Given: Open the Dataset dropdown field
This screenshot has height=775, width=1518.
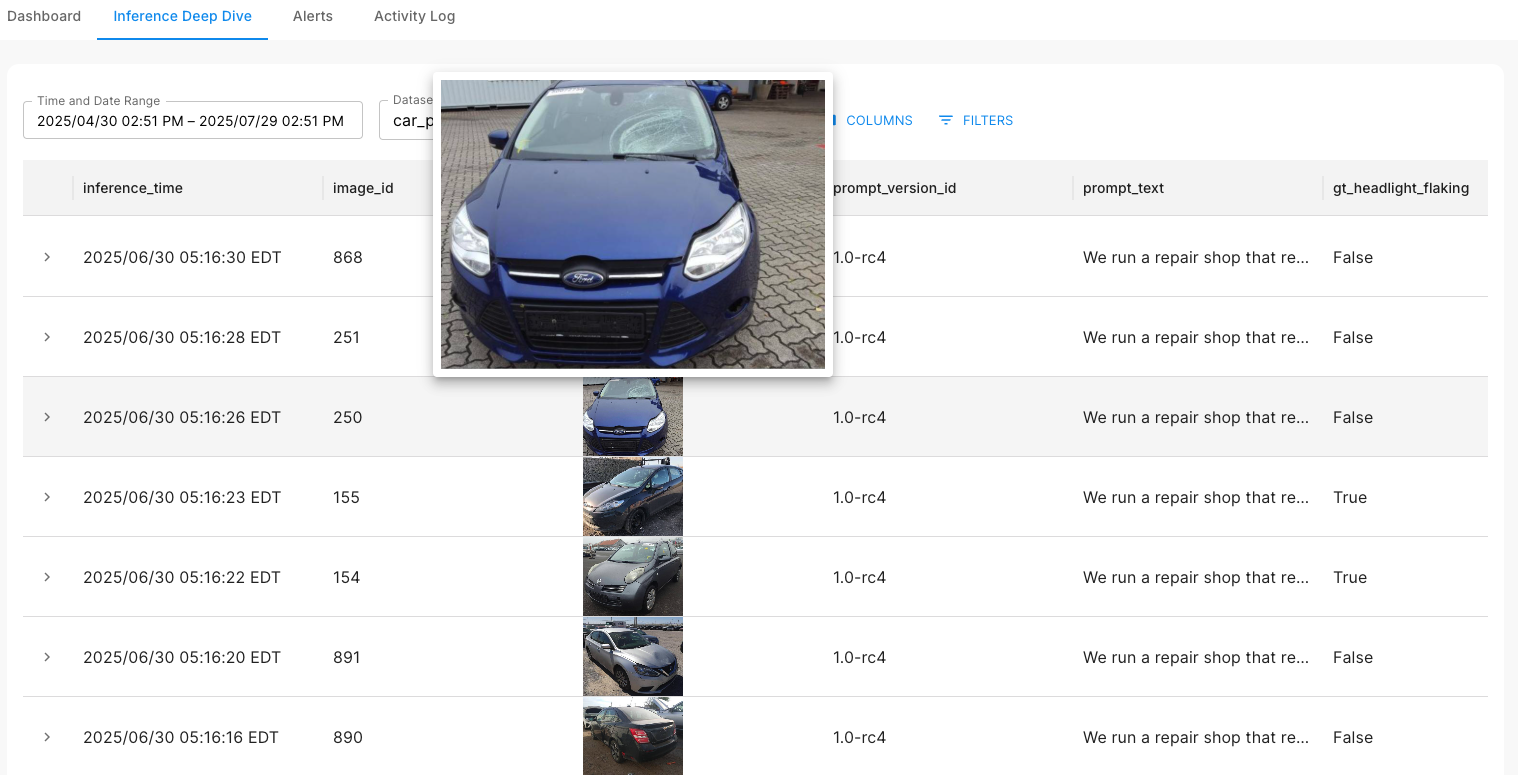Looking at the screenshot, I should pos(407,120).
